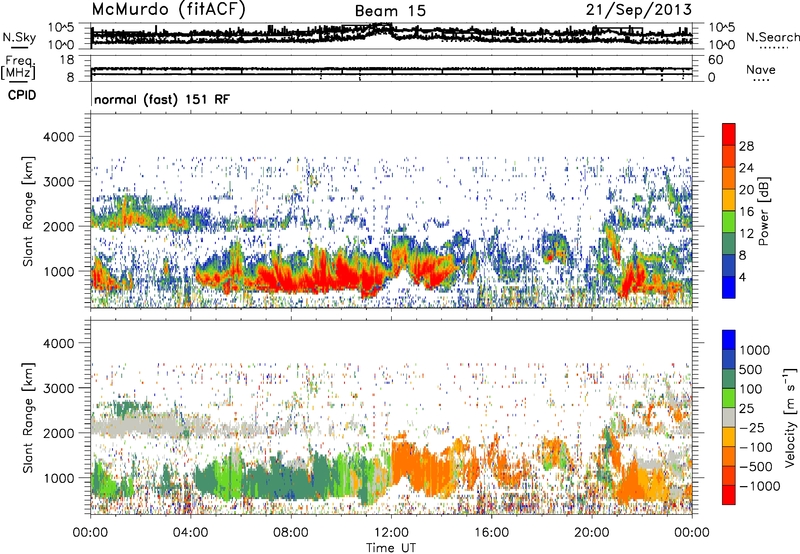The height and width of the screenshot is (554, 800).
Task: Click the 'CPID' label
Action: click(22, 95)
